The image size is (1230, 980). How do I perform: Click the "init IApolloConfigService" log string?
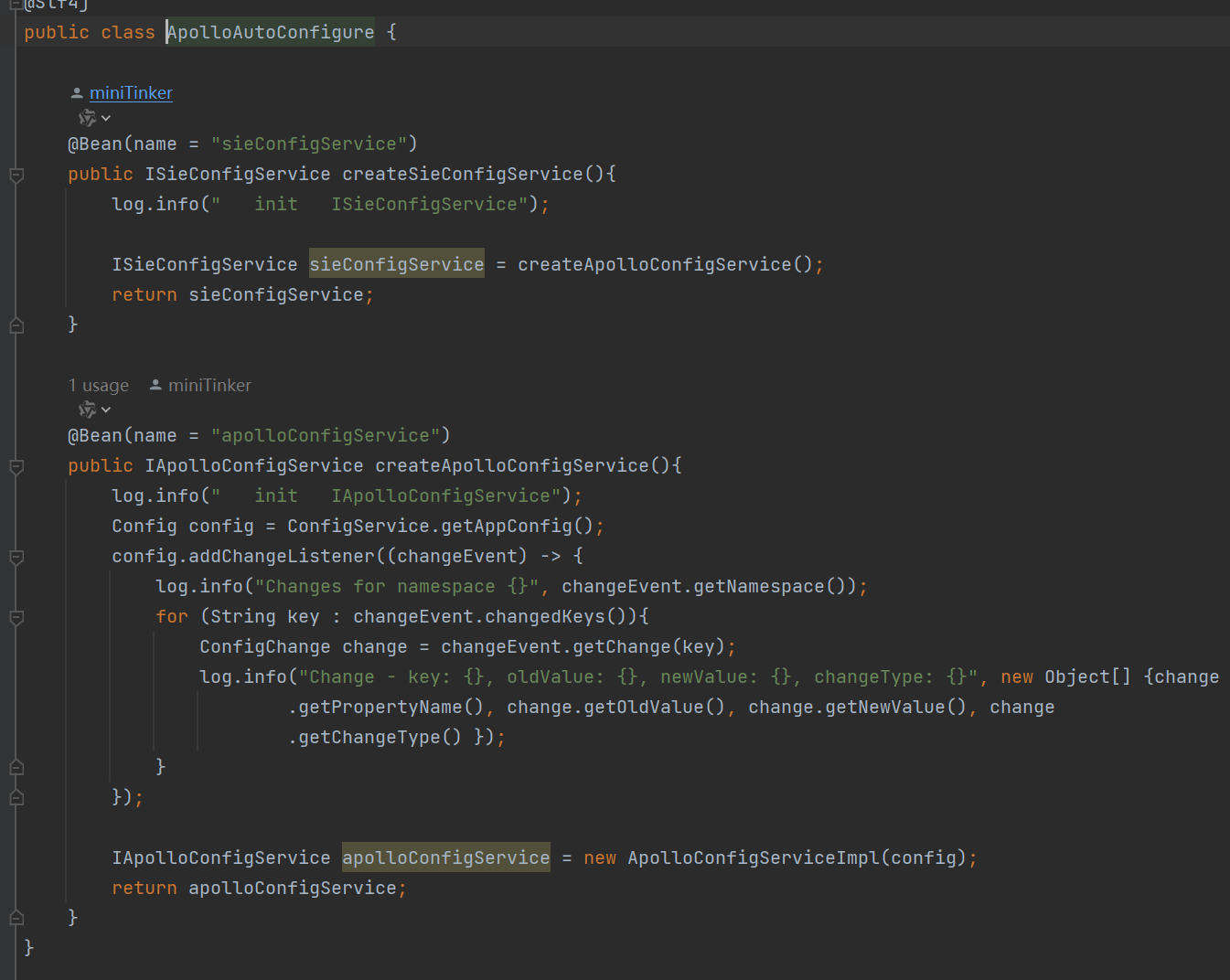386,495
